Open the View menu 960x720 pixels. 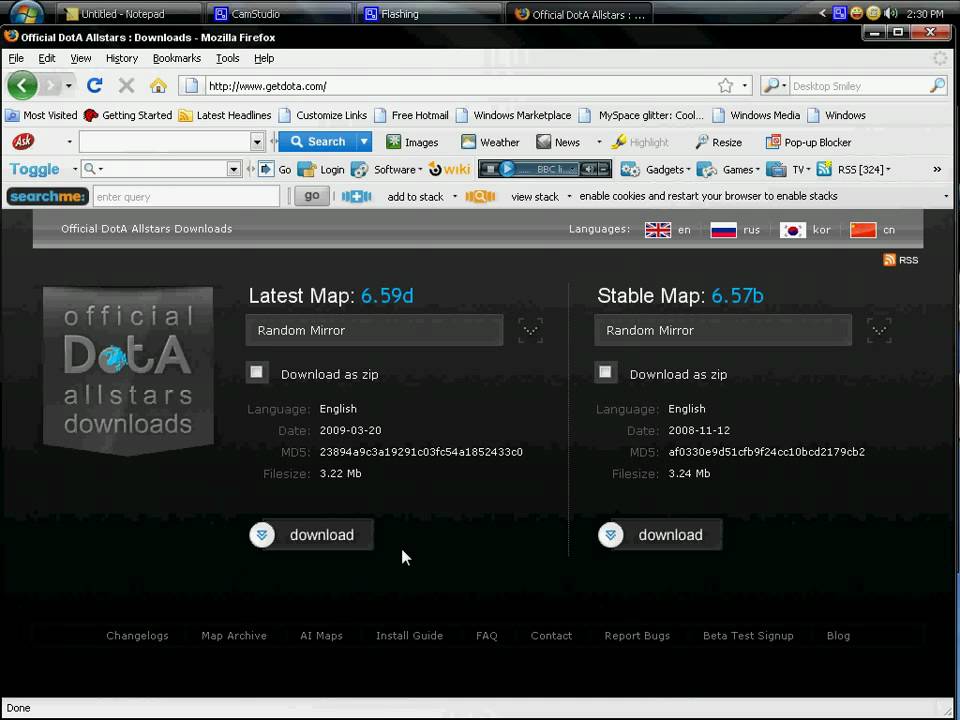click(81, 58)
